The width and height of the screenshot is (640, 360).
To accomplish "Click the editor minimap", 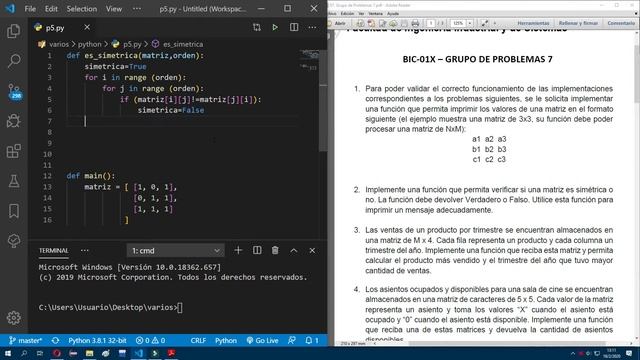I will point(309,60).
